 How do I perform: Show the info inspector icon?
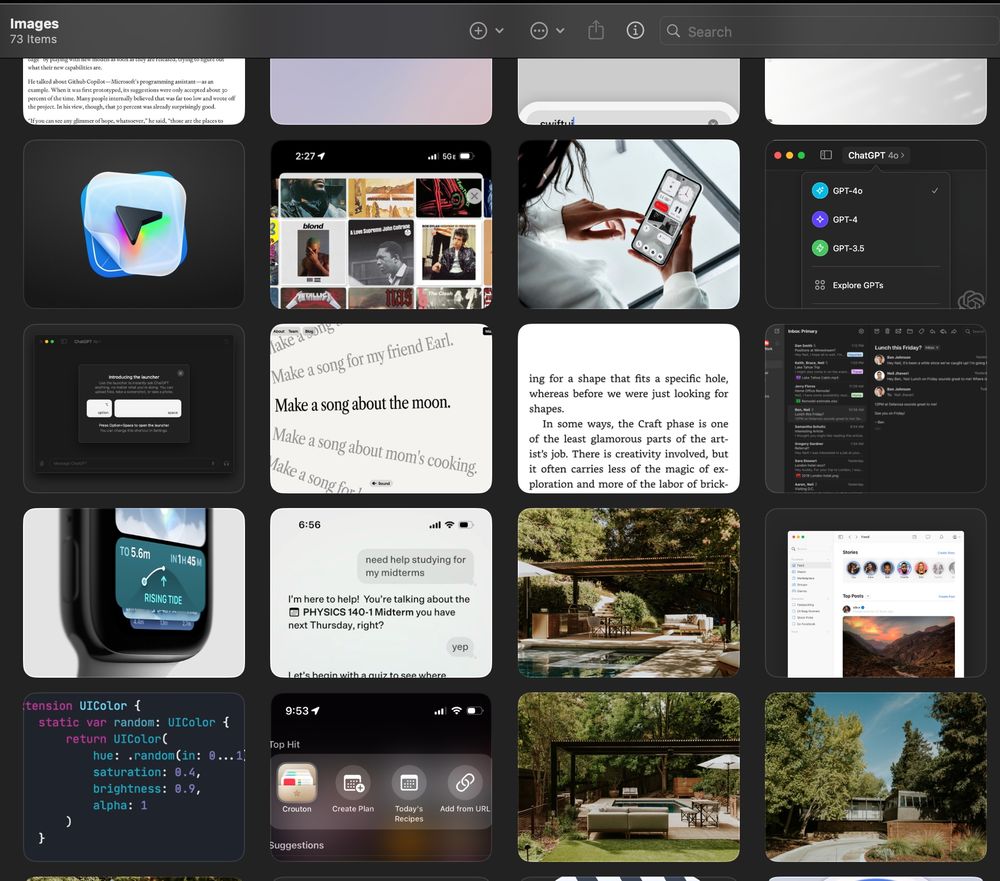tap(635, 31)
